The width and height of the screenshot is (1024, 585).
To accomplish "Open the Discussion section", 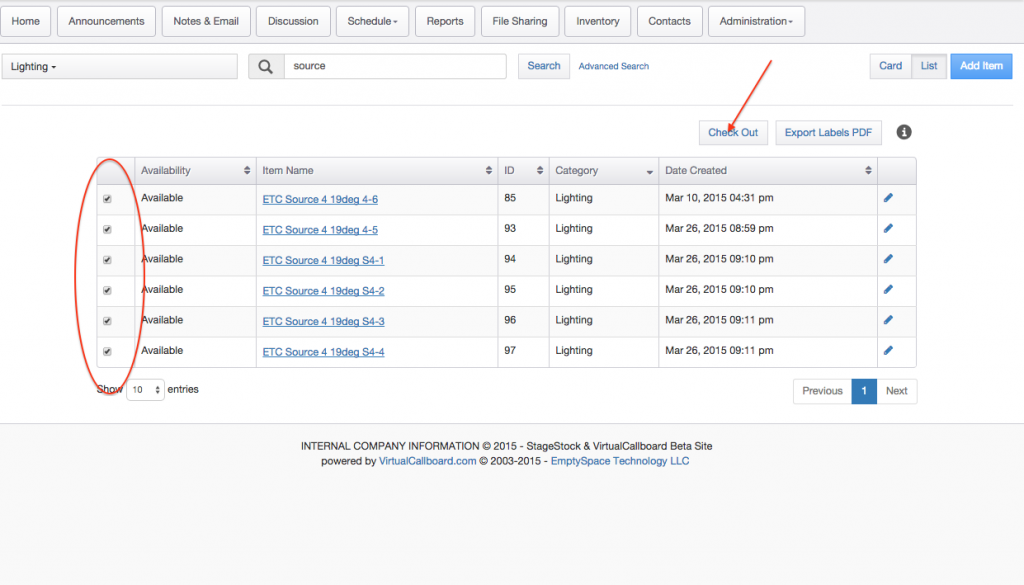I will coord(293,22).
